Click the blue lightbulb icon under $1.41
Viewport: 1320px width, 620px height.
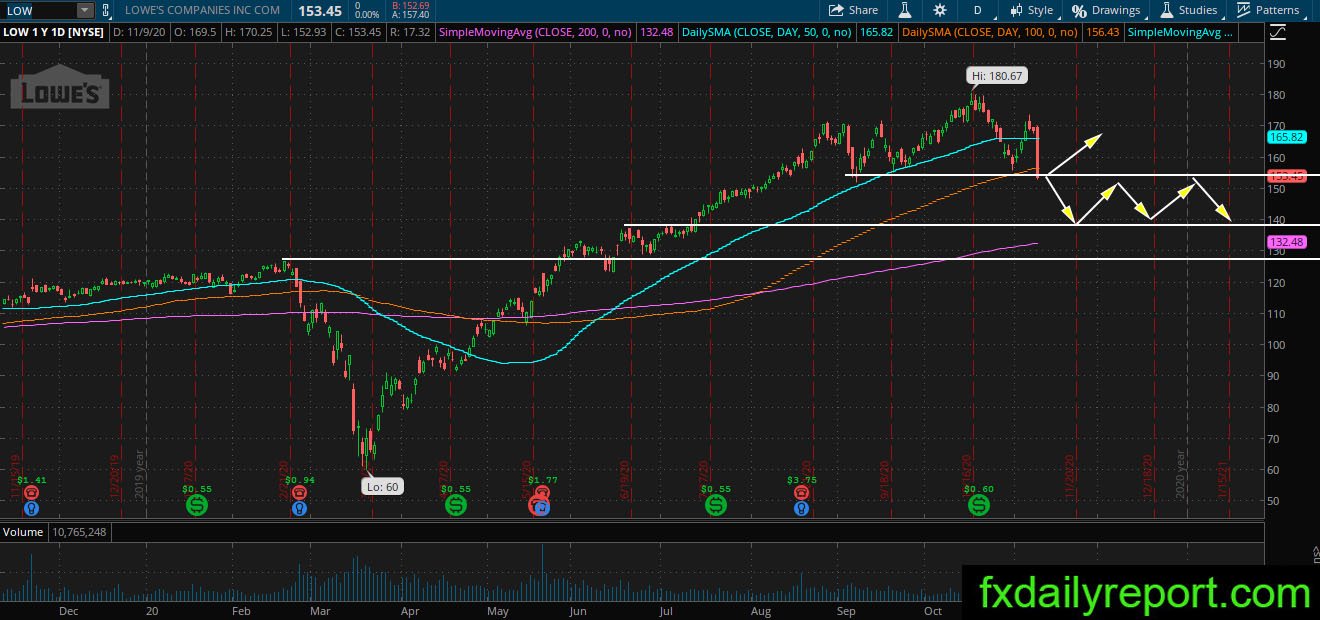pos(31,508)
